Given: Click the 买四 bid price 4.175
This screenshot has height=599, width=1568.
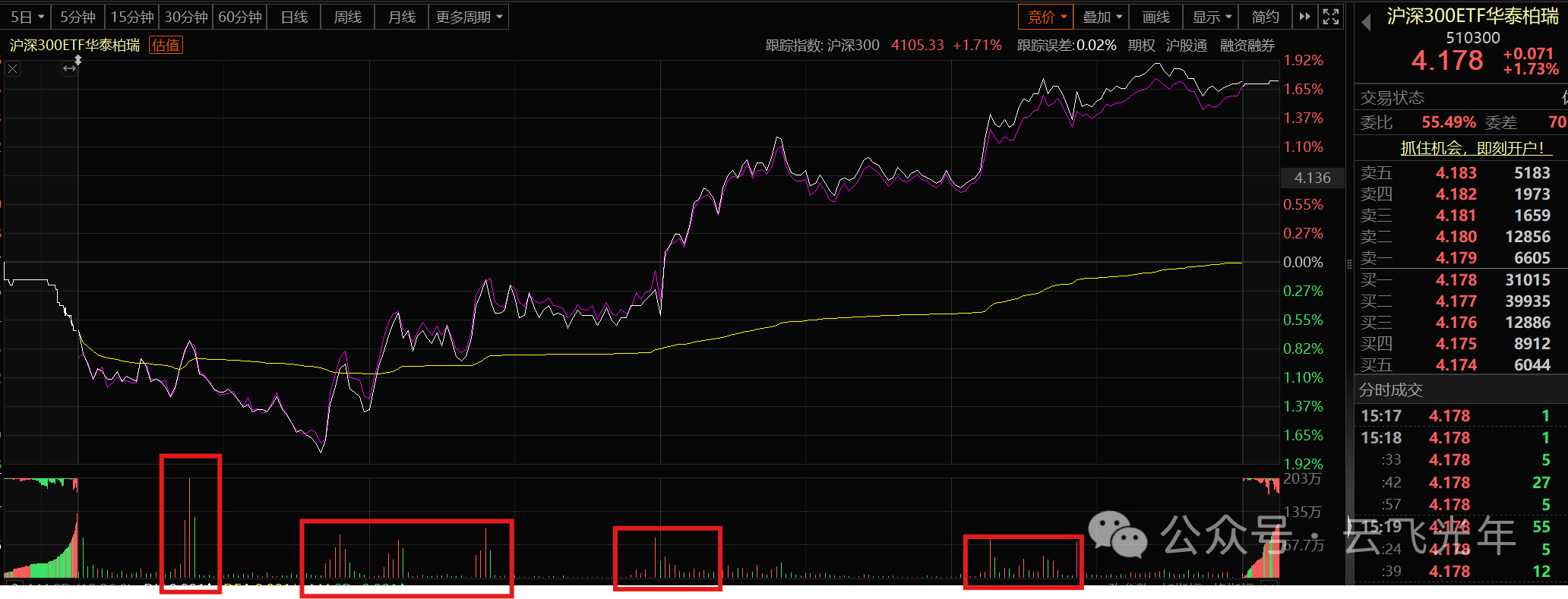Looking at the screenshot, I should 1456,344.
